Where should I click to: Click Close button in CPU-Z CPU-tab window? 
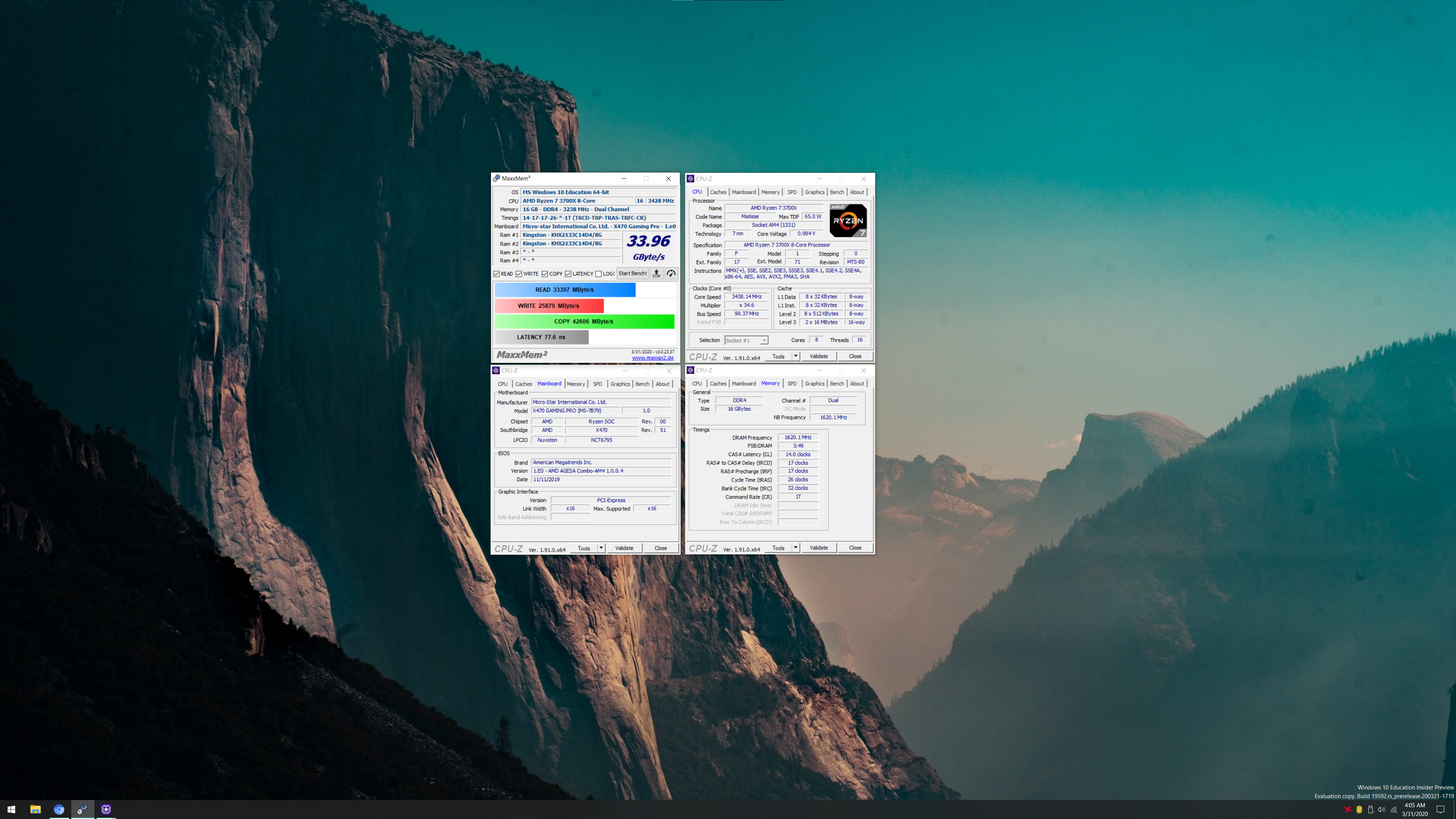pyautogui.click(x=855, y=356)
